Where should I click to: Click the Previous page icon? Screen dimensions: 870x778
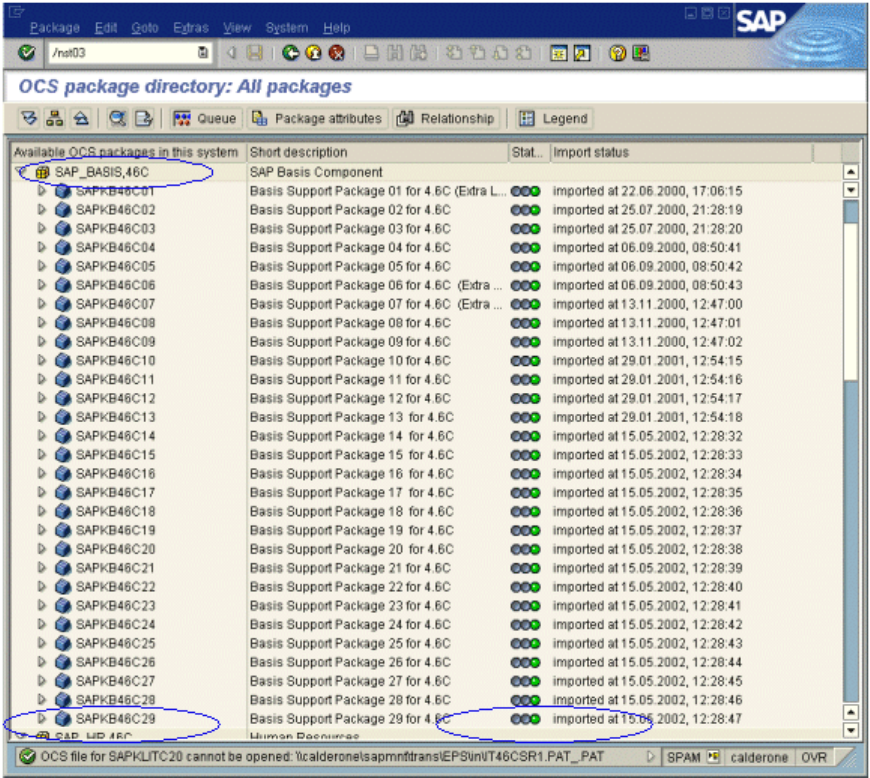[x=477, y=53]
